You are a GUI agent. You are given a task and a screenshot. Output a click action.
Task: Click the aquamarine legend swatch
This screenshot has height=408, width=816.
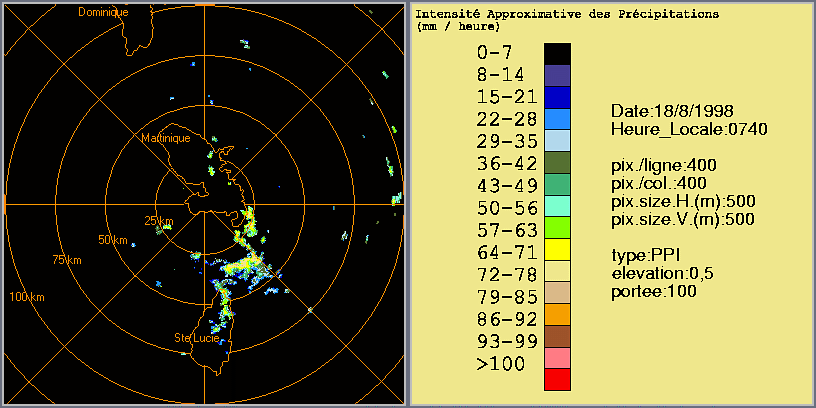click(557, 206)
